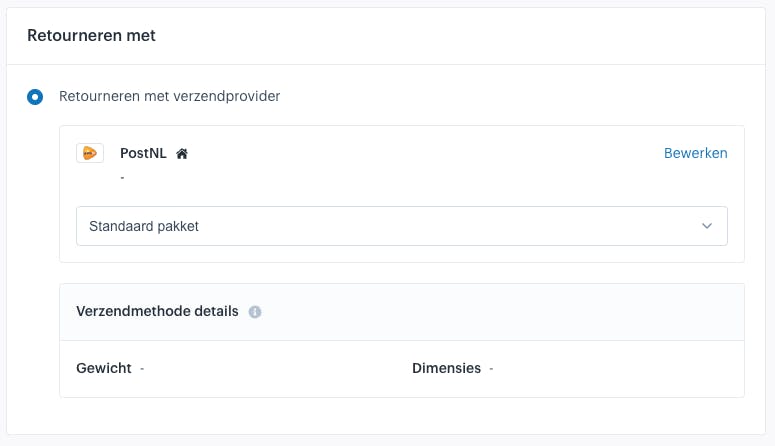The height and width of the screenshot is (446, 775).
Task: Open the Standaard pakket dropdown
Action: click(x=402, y=226)
